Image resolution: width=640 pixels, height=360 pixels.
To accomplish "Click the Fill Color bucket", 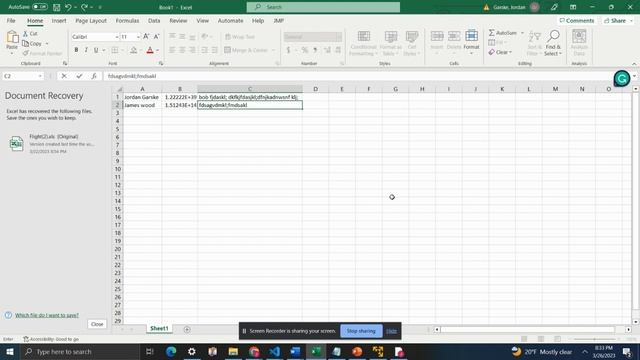I will (x=133, y=50).
